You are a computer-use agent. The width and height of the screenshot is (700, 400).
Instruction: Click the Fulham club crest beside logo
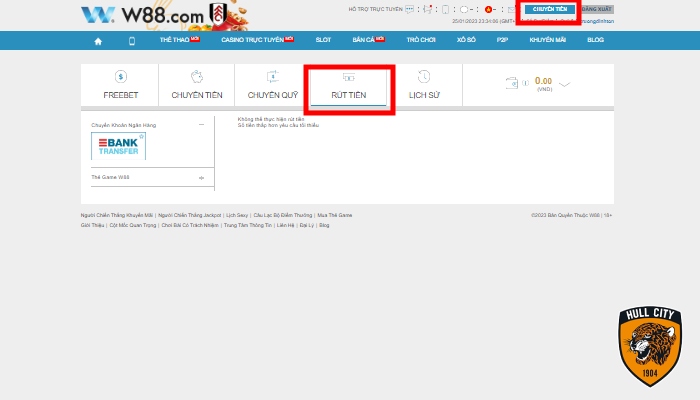(218, 14)
